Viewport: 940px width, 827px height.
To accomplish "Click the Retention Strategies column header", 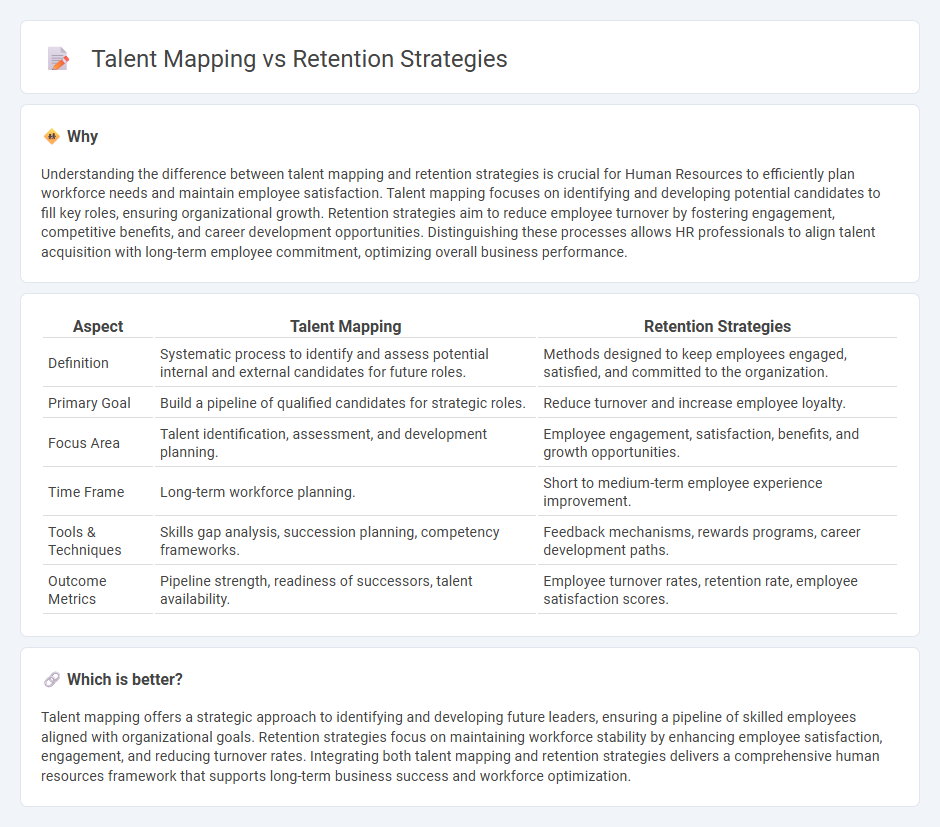I will pyautogui.click(x=717, y=326).
